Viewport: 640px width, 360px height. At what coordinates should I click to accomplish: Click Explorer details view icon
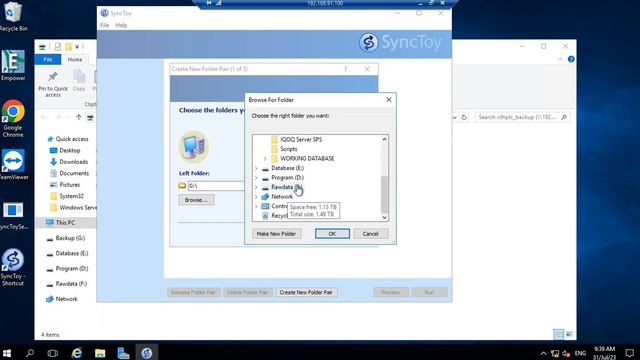[x=558, y=334]
